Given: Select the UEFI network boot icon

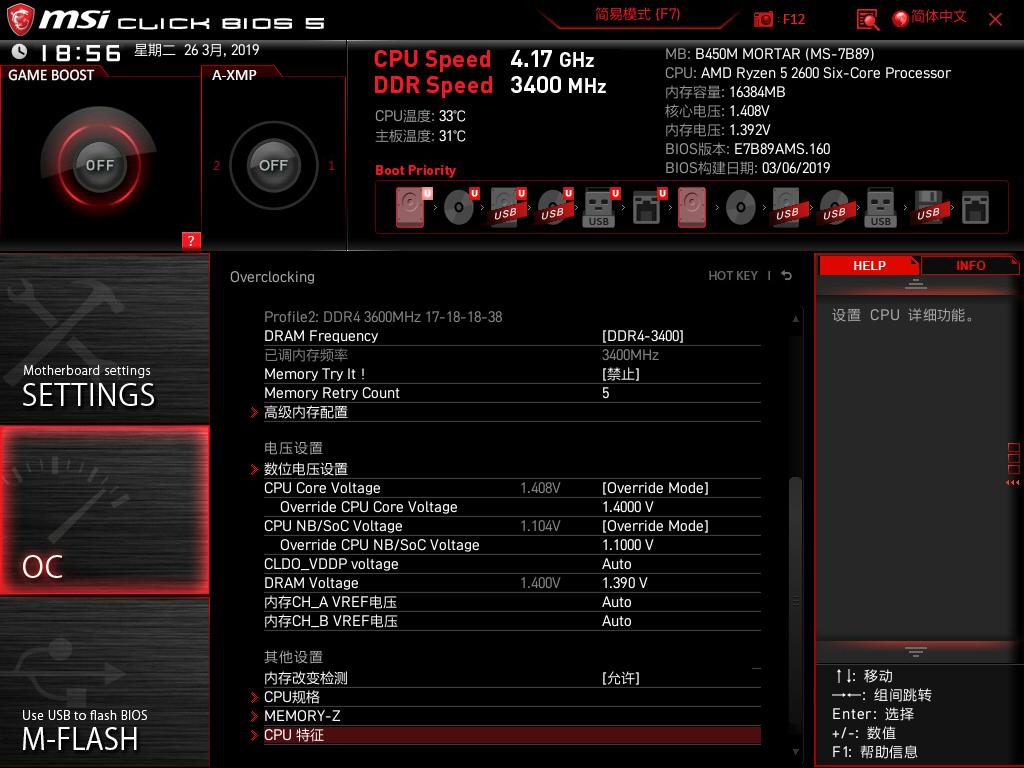Looking at the screenshot, I should pos(648,208).
